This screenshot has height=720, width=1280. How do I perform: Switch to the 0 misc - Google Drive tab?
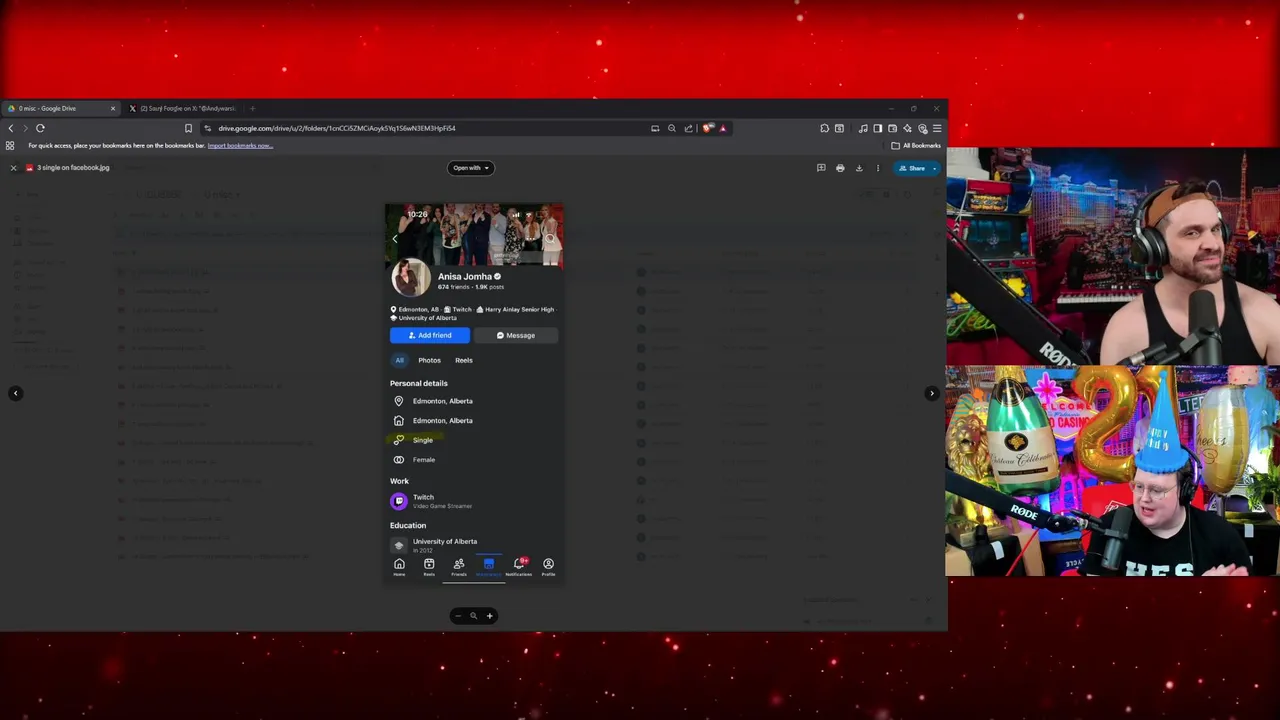[62, 108]
